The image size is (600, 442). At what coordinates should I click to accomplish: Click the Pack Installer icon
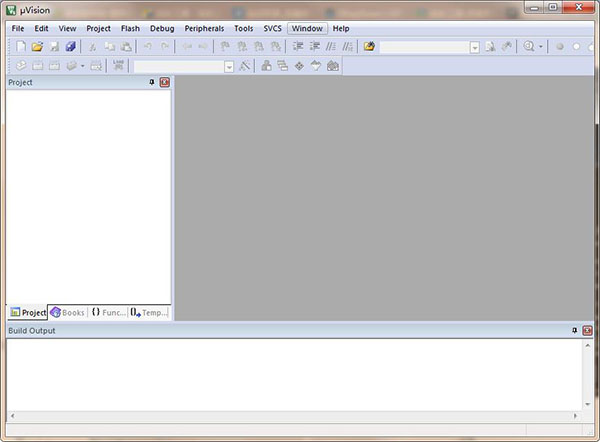coord(332,66)
